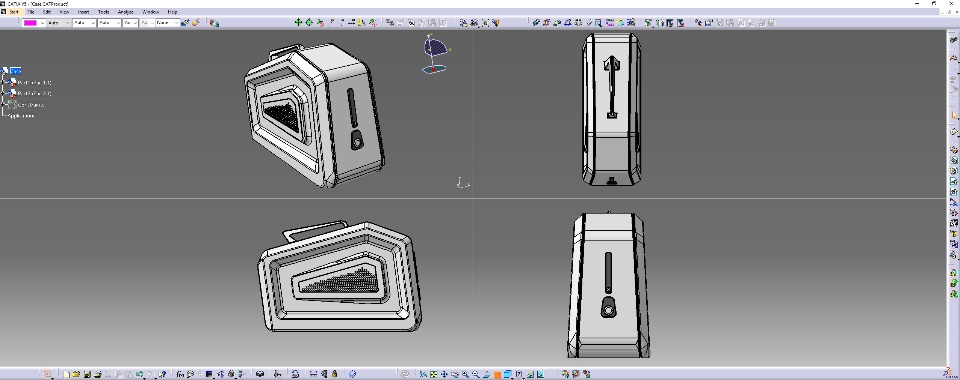Click the orange shading view mode icon
960x380 pixels.
[x=497, y=374]
